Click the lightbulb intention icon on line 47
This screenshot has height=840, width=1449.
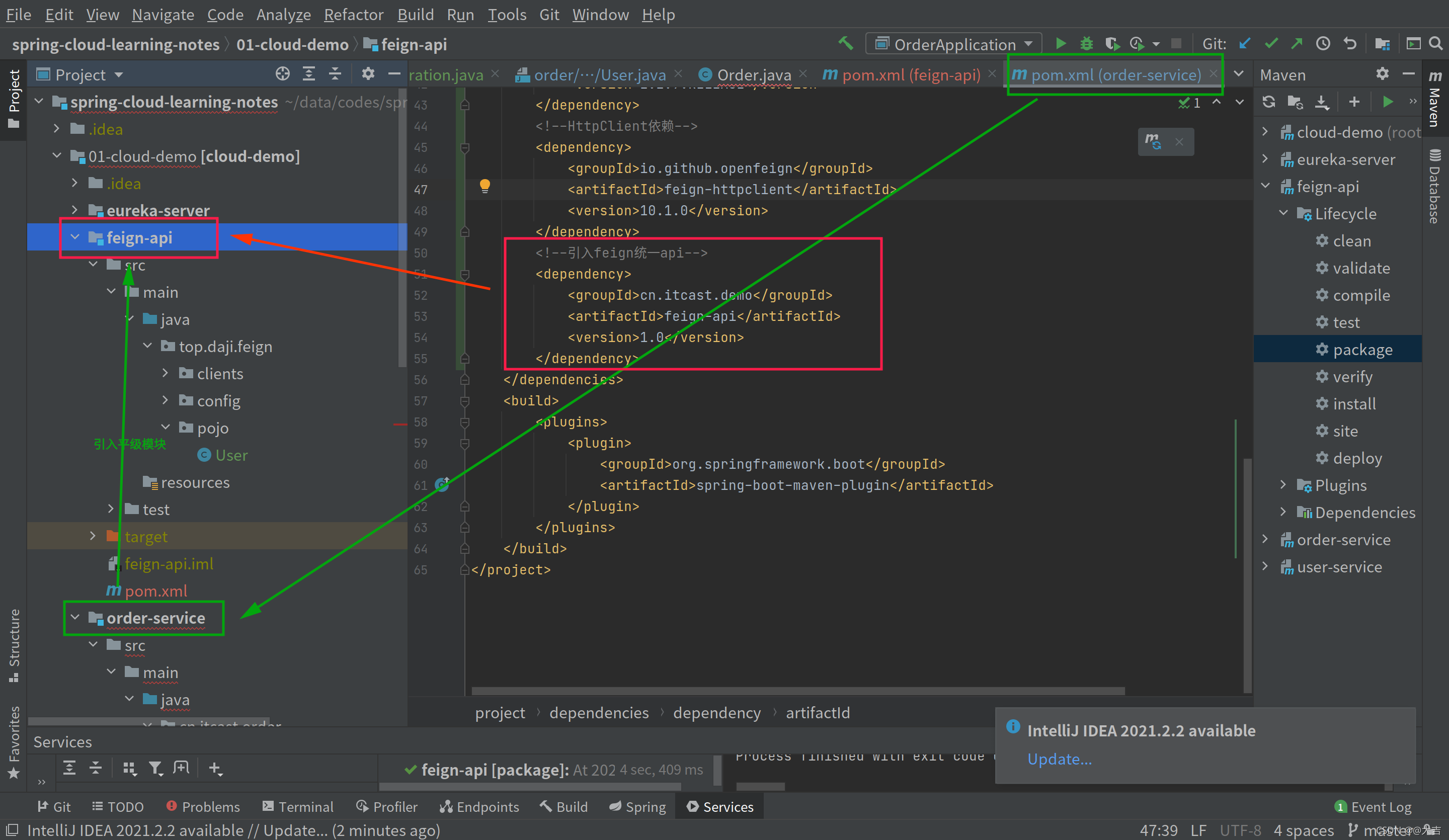click(x=485, y=186)
